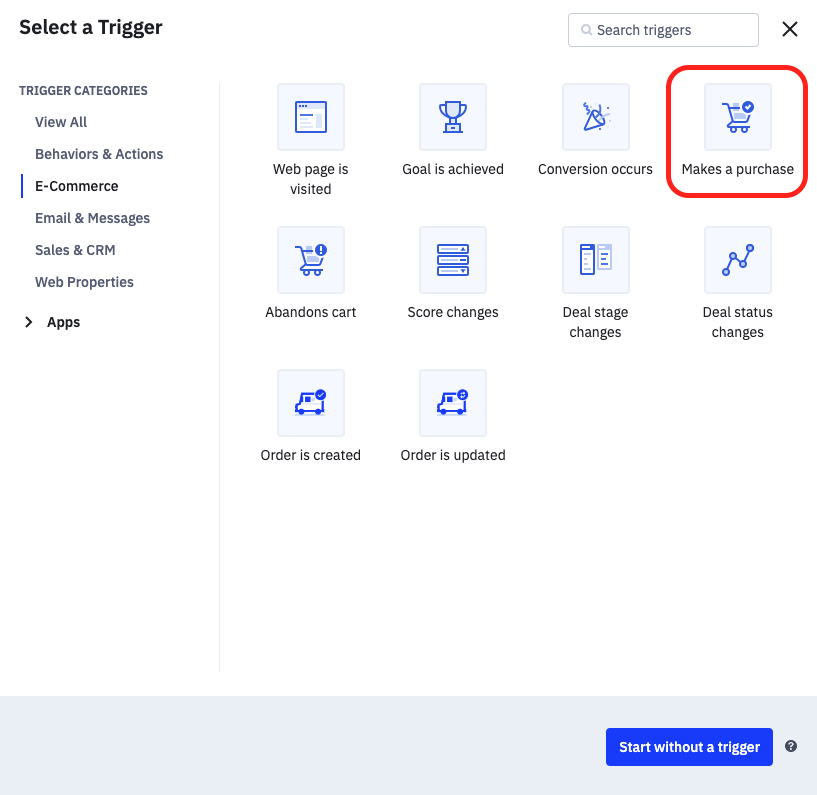817x795 pixels.
Task: Select the Makes a purchase cart icon
Action: click(x=738, y=117)
